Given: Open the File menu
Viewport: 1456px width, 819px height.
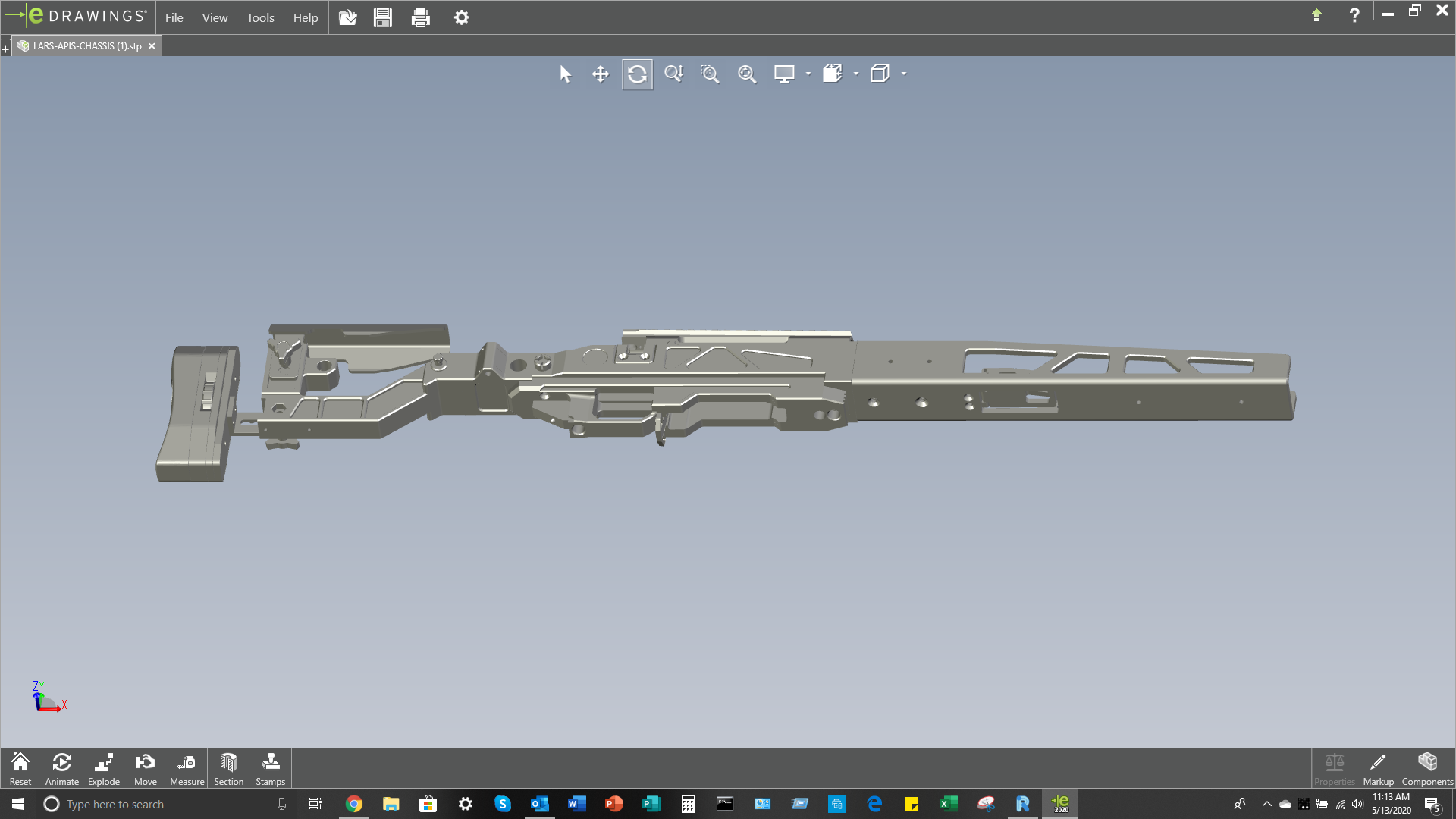Looking at the screenshot, I should 174,17.
